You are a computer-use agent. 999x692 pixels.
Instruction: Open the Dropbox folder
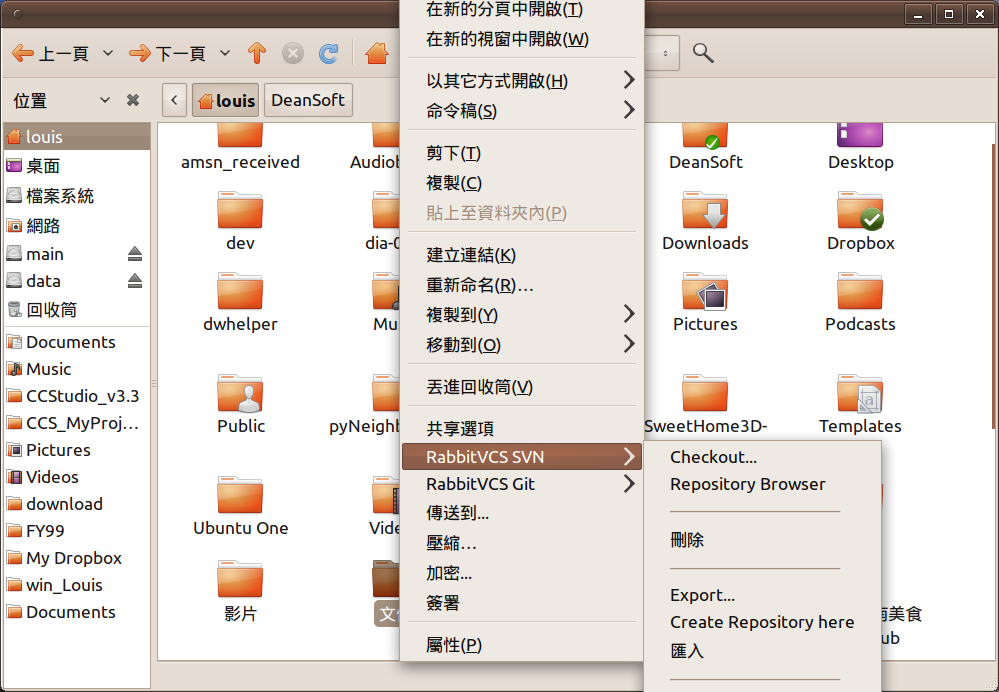point(860,220)
